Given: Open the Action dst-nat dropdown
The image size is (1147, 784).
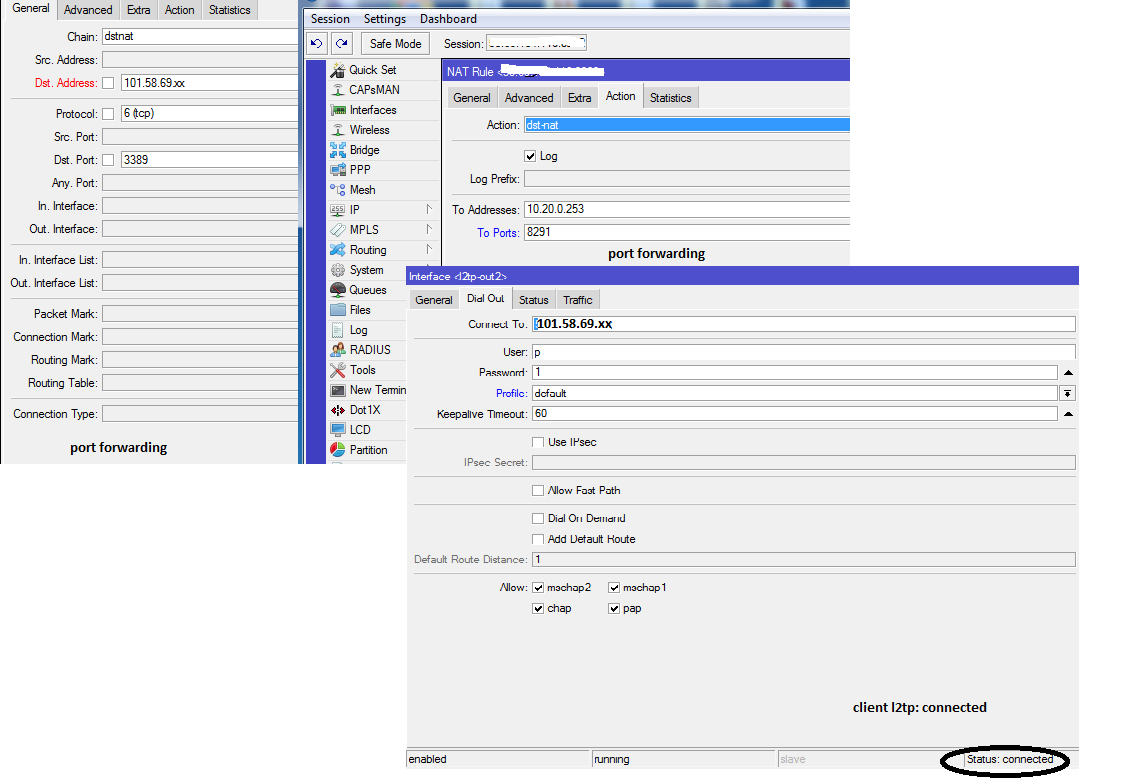Looking at the screenshot, I should [x=687, y=125].
